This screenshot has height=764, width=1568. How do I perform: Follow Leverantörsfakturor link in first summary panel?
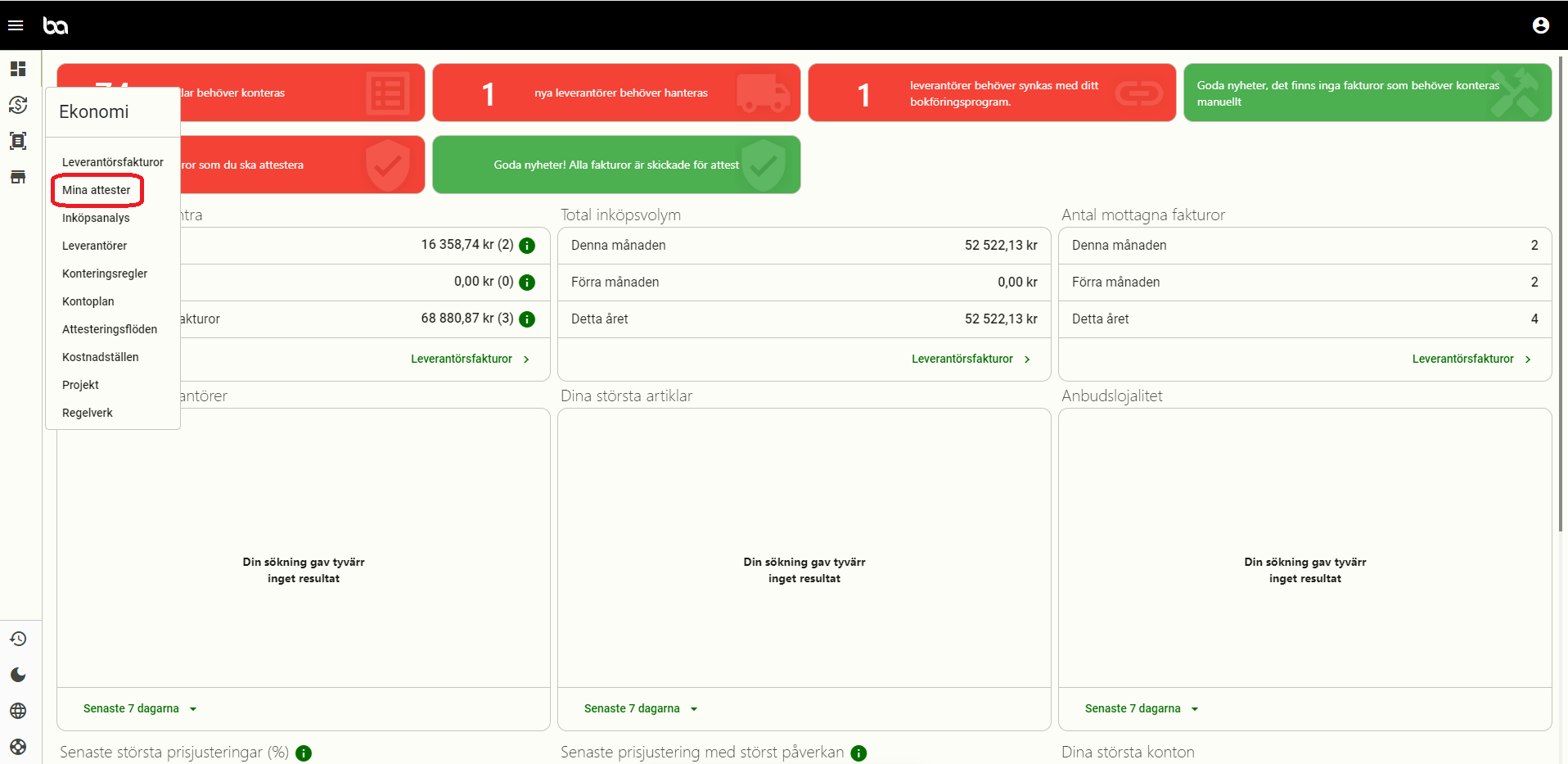point(470,359)
